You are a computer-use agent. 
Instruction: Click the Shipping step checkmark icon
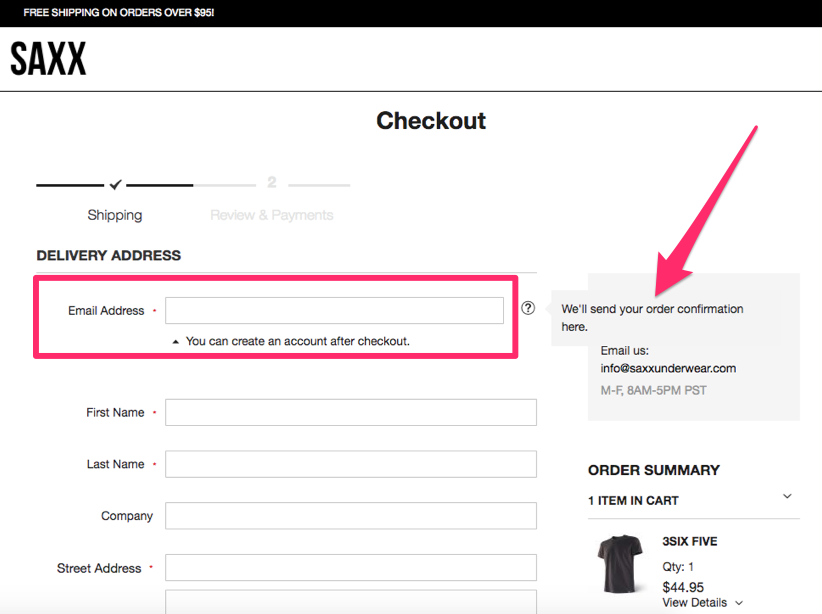116,185
